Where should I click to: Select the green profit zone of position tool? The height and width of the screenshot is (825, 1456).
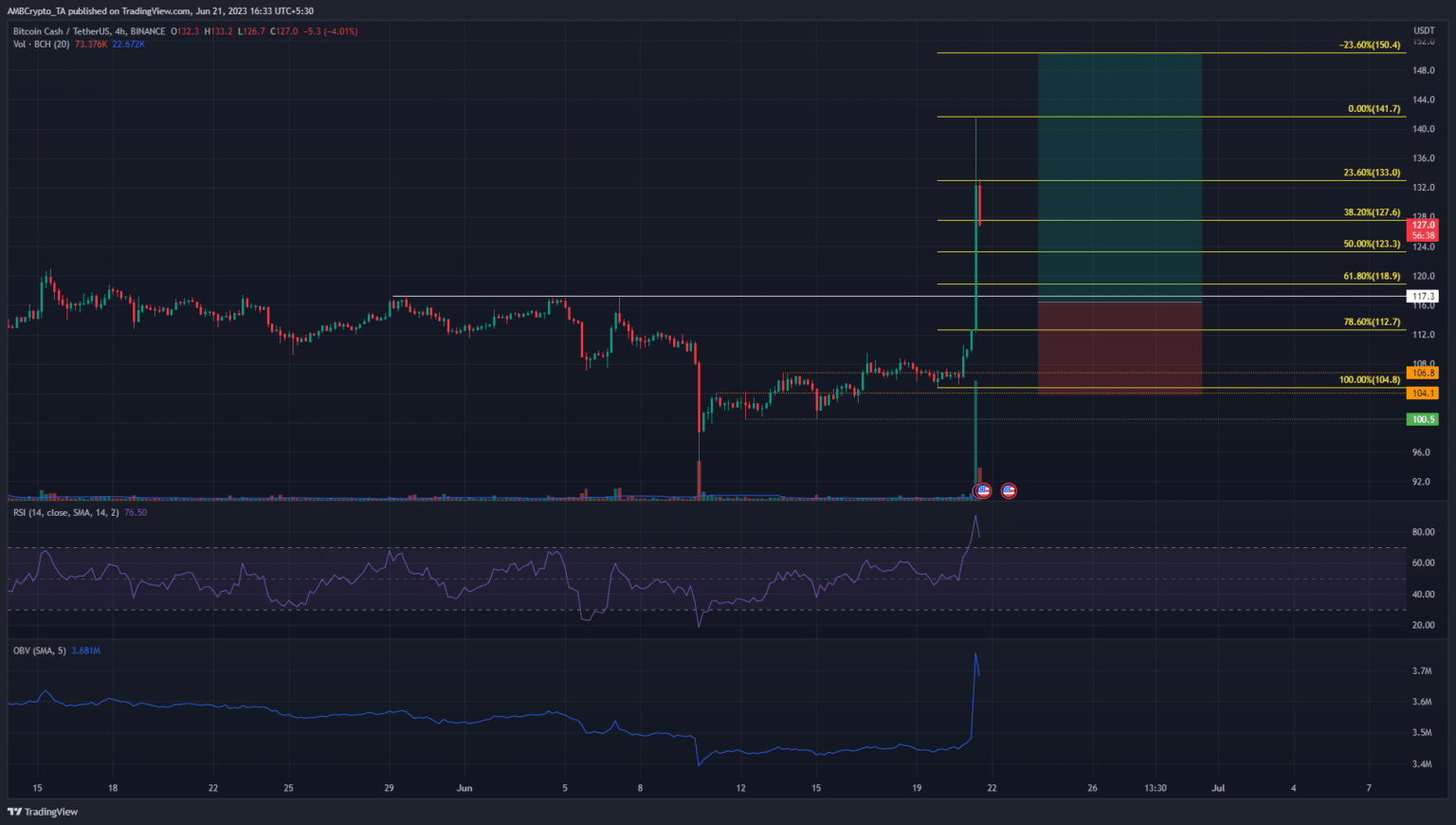(1119, 177)
